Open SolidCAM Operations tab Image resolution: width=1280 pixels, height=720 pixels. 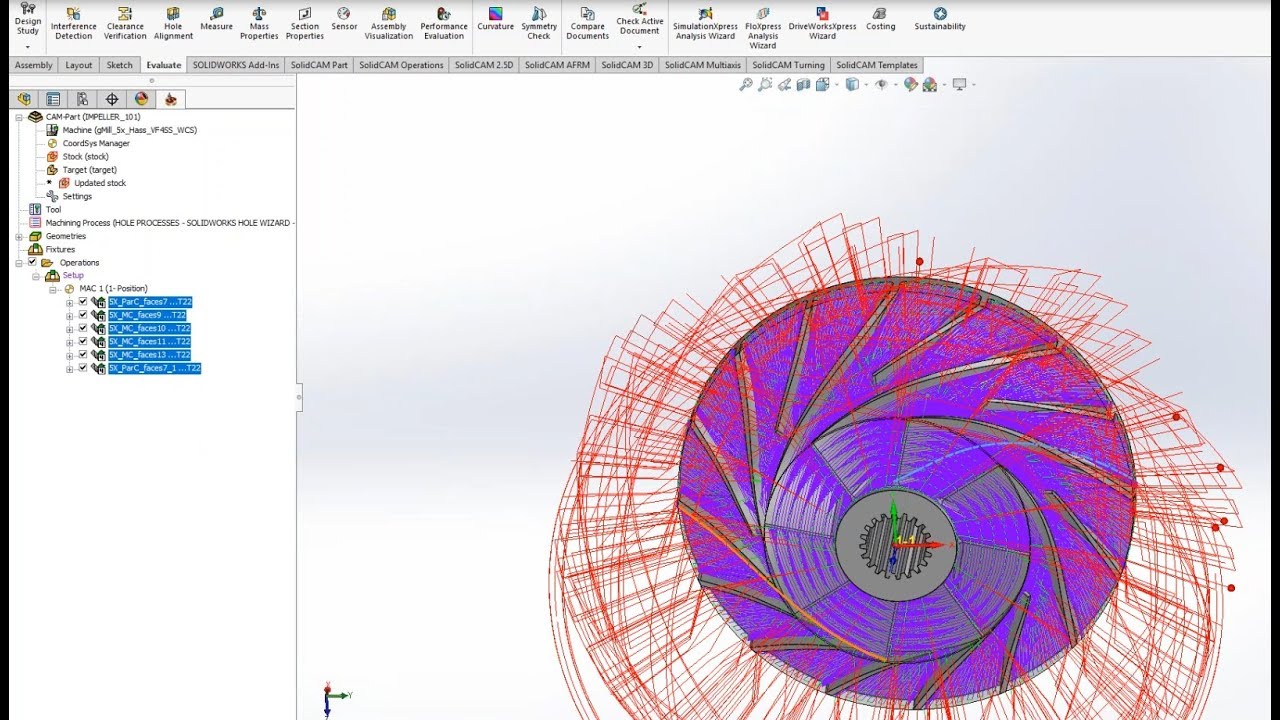coord(401,65)
